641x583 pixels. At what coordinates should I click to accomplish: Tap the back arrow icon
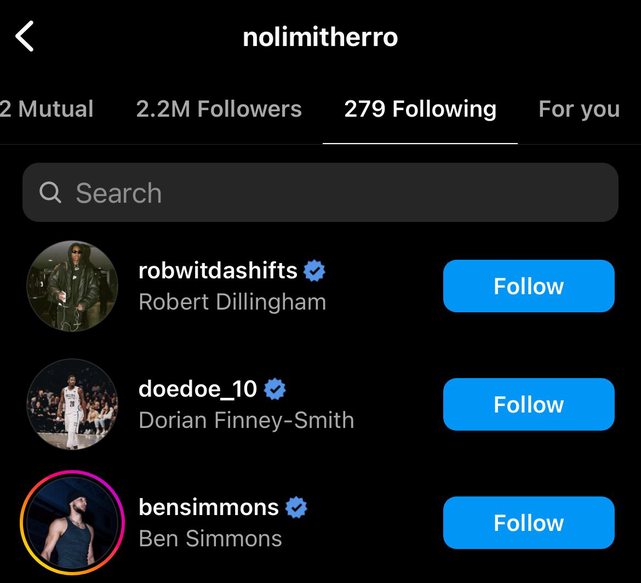[x=25, y=37]
